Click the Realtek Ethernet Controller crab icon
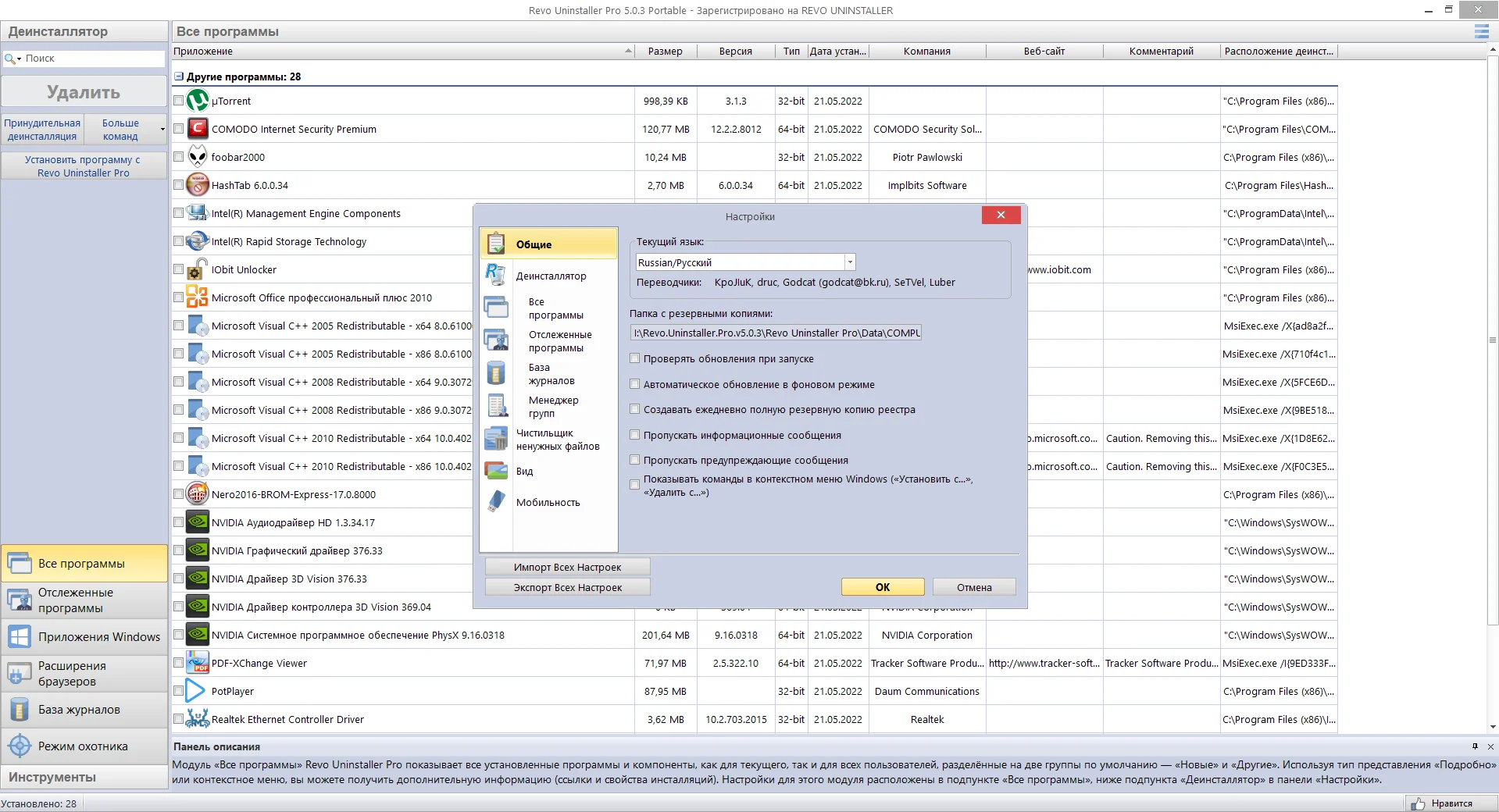 [x=198, y=719]
